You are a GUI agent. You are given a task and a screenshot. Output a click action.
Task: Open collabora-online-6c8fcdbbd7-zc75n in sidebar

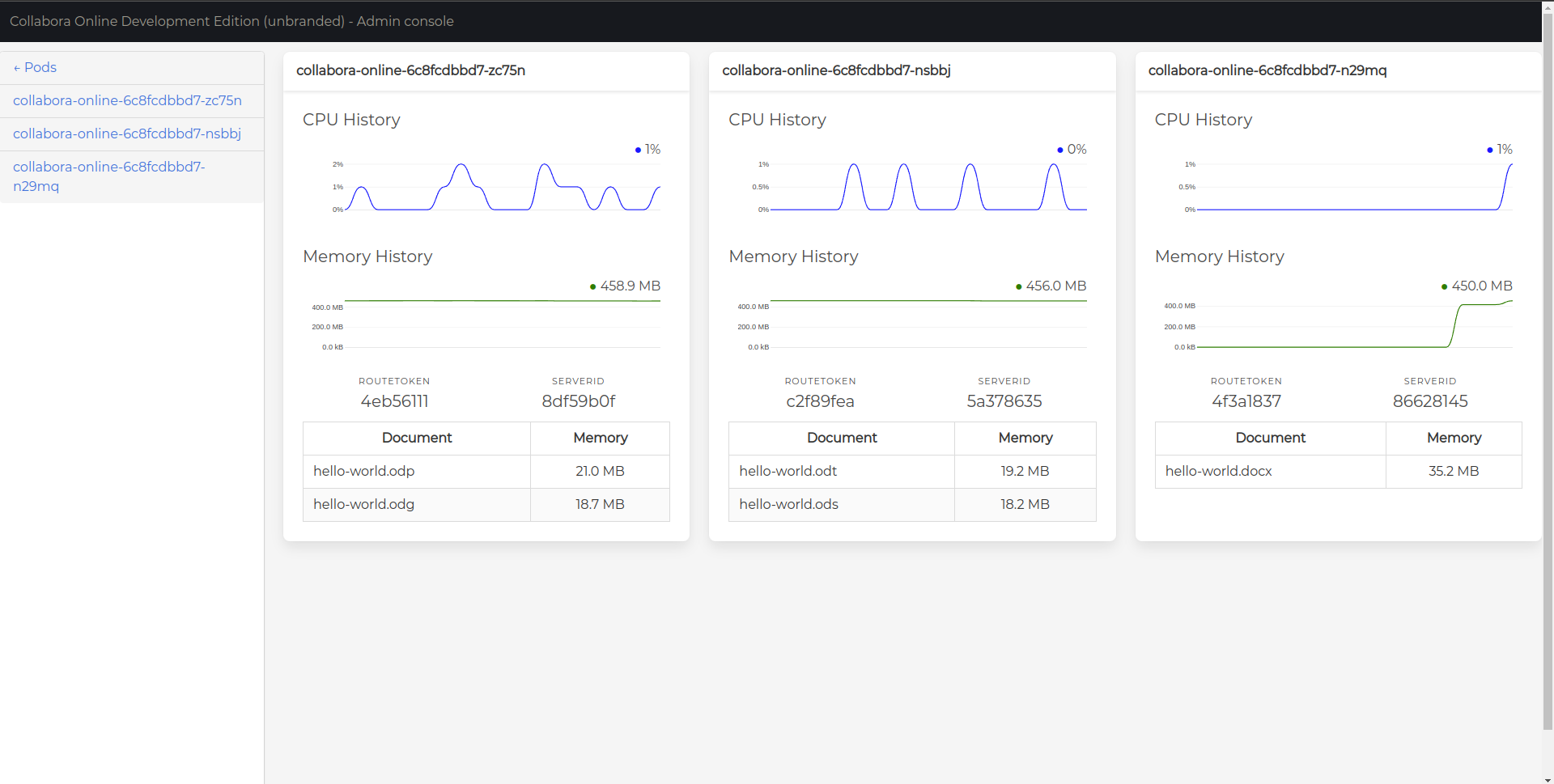[127, 101]
